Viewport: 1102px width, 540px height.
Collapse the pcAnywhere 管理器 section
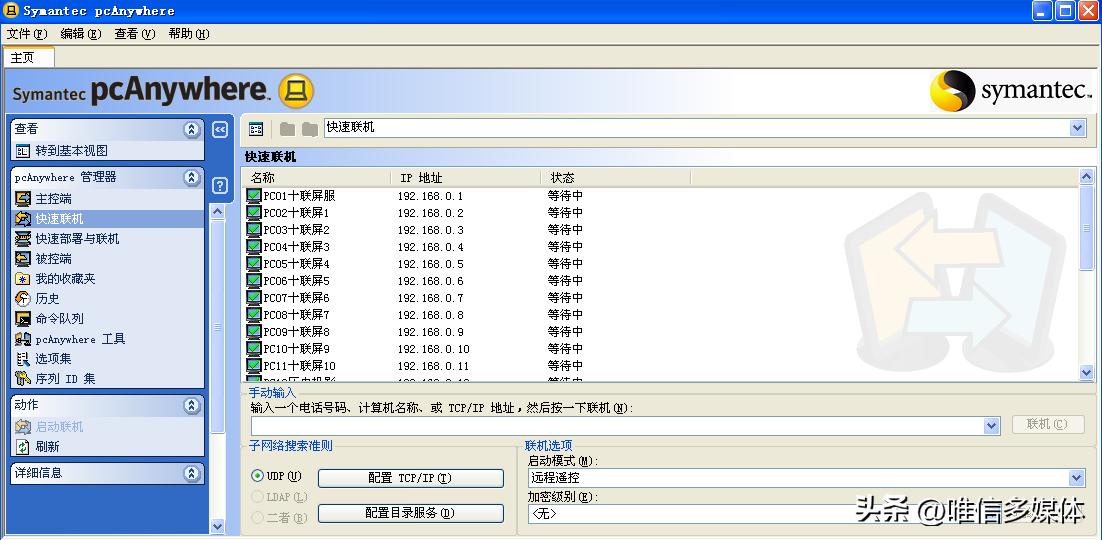(x=192, y=177)
